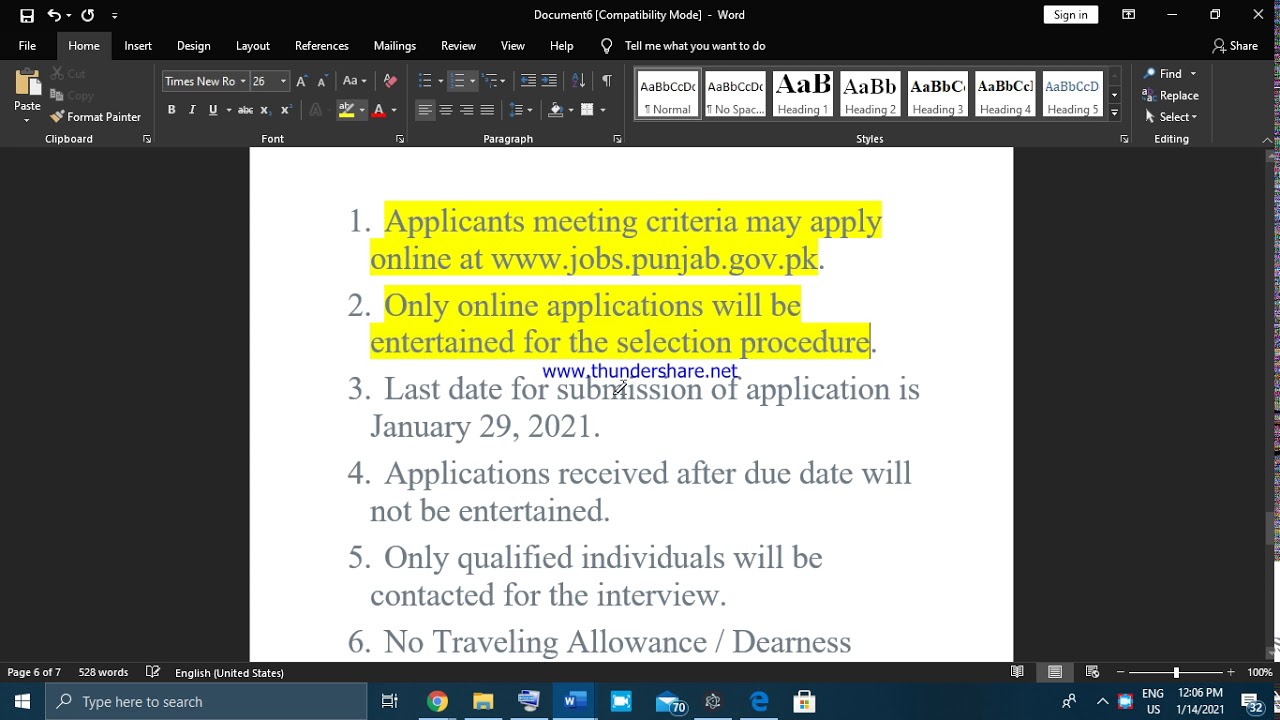
Task: Open the References tab
Action: (322, 46)
